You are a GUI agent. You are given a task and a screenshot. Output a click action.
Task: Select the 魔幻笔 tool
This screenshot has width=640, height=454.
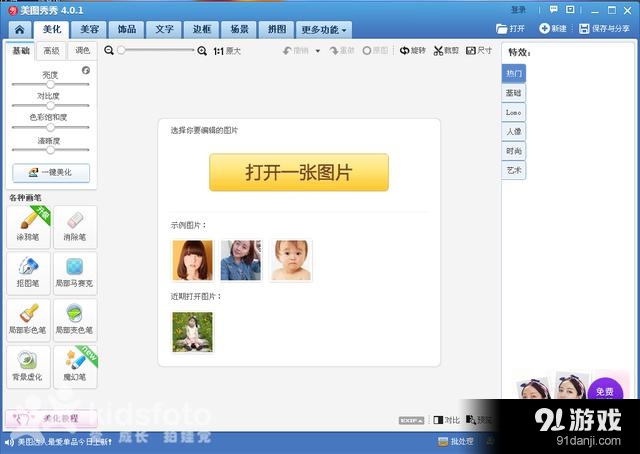[x=75, y=367]
